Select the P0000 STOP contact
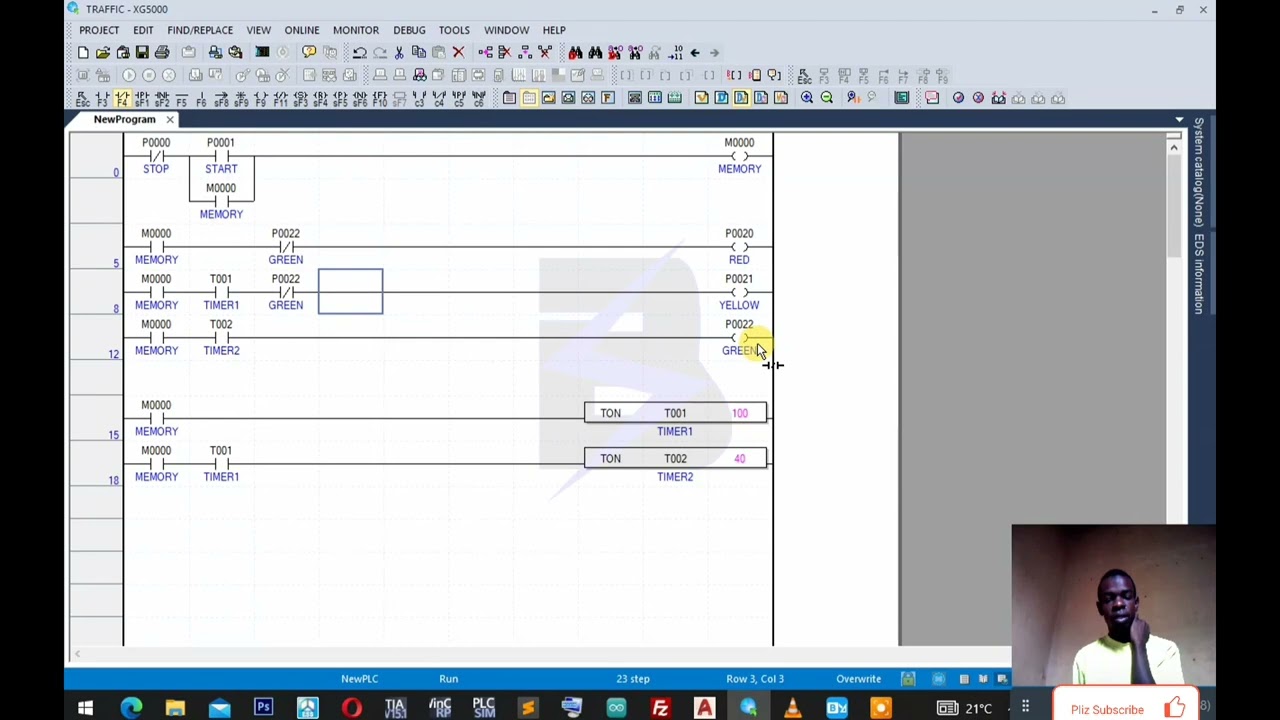This screenshot has height=720, width=1280. click(x=156, y=156)
